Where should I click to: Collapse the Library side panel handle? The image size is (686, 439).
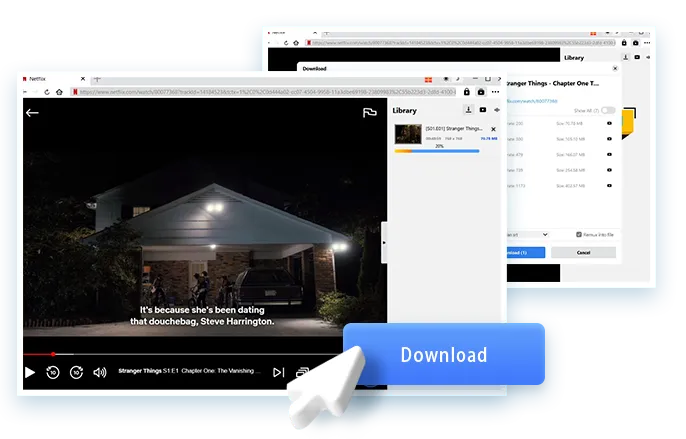coord(384,242)
